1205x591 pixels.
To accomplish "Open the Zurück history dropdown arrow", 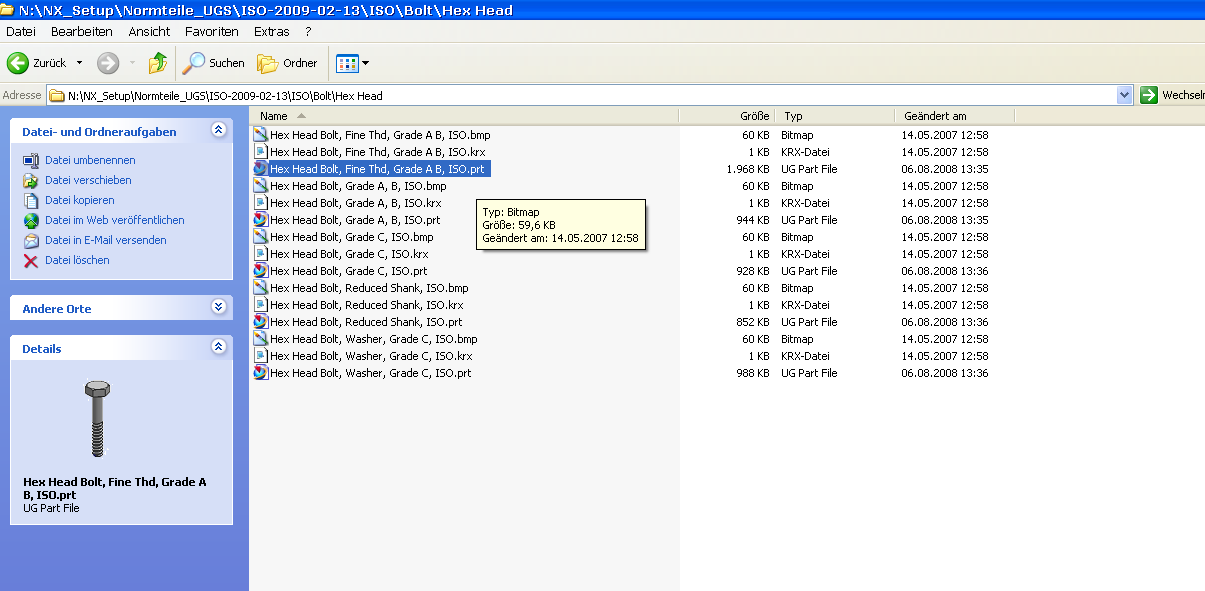I will click(x=79, y=63).
